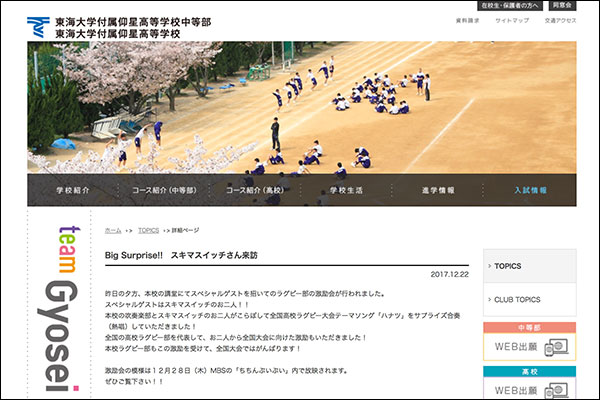The image size is (600, 400).
Task: Open the 進学情報 navigation item
Action: point(438,189)
